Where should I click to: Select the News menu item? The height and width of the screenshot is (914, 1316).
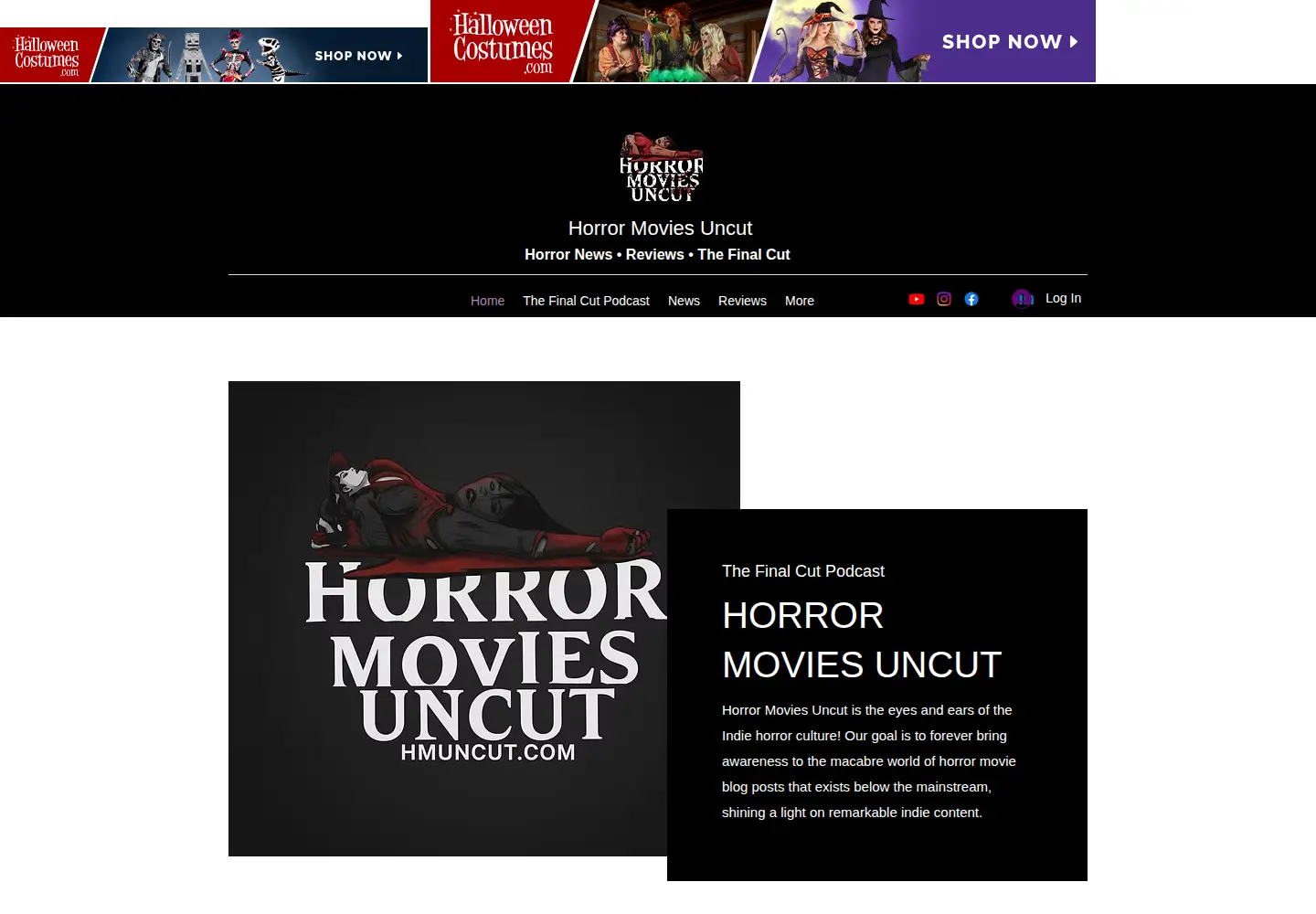[x=684, y=301]
